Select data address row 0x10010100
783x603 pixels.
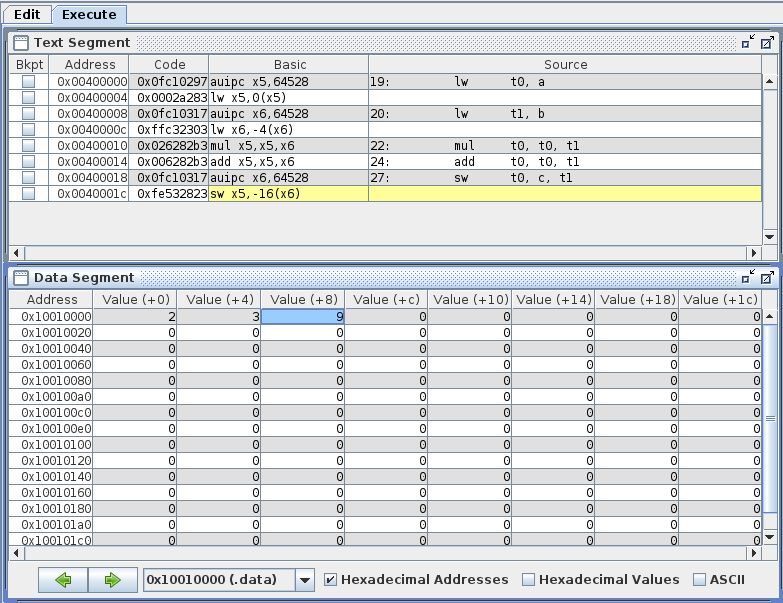click(51, 444)
